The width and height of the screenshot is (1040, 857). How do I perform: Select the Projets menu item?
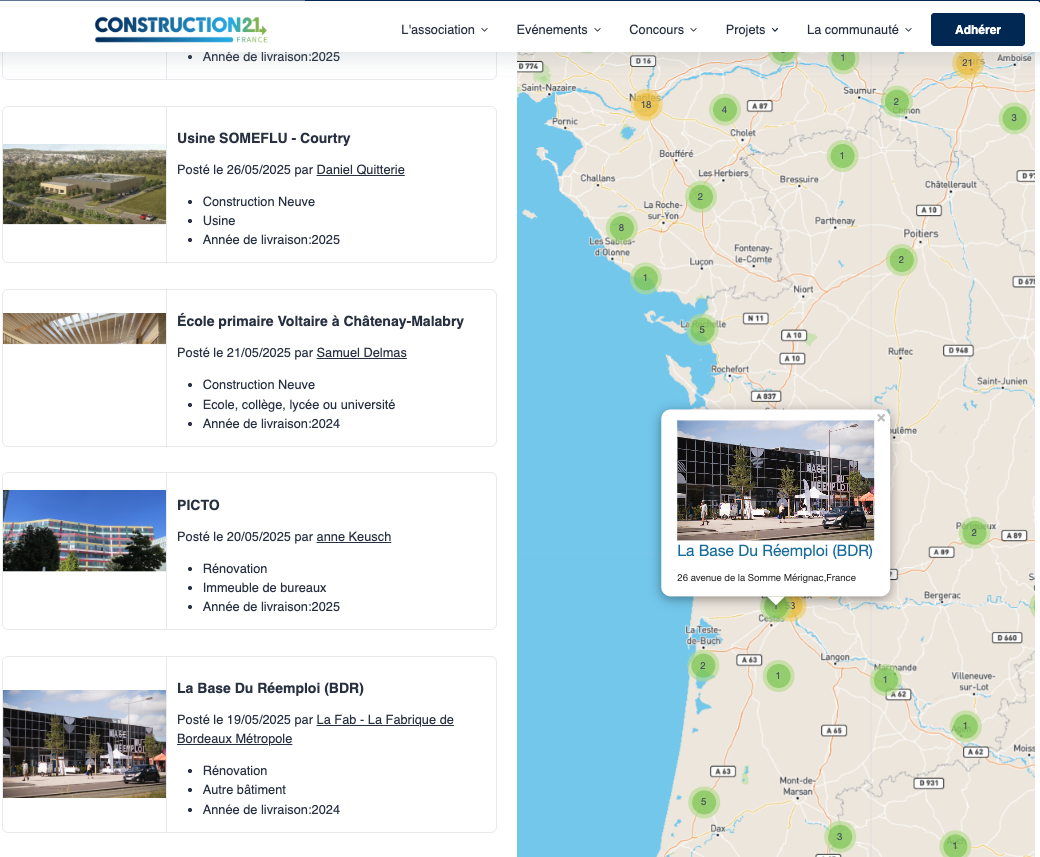(x=752, y=30)
